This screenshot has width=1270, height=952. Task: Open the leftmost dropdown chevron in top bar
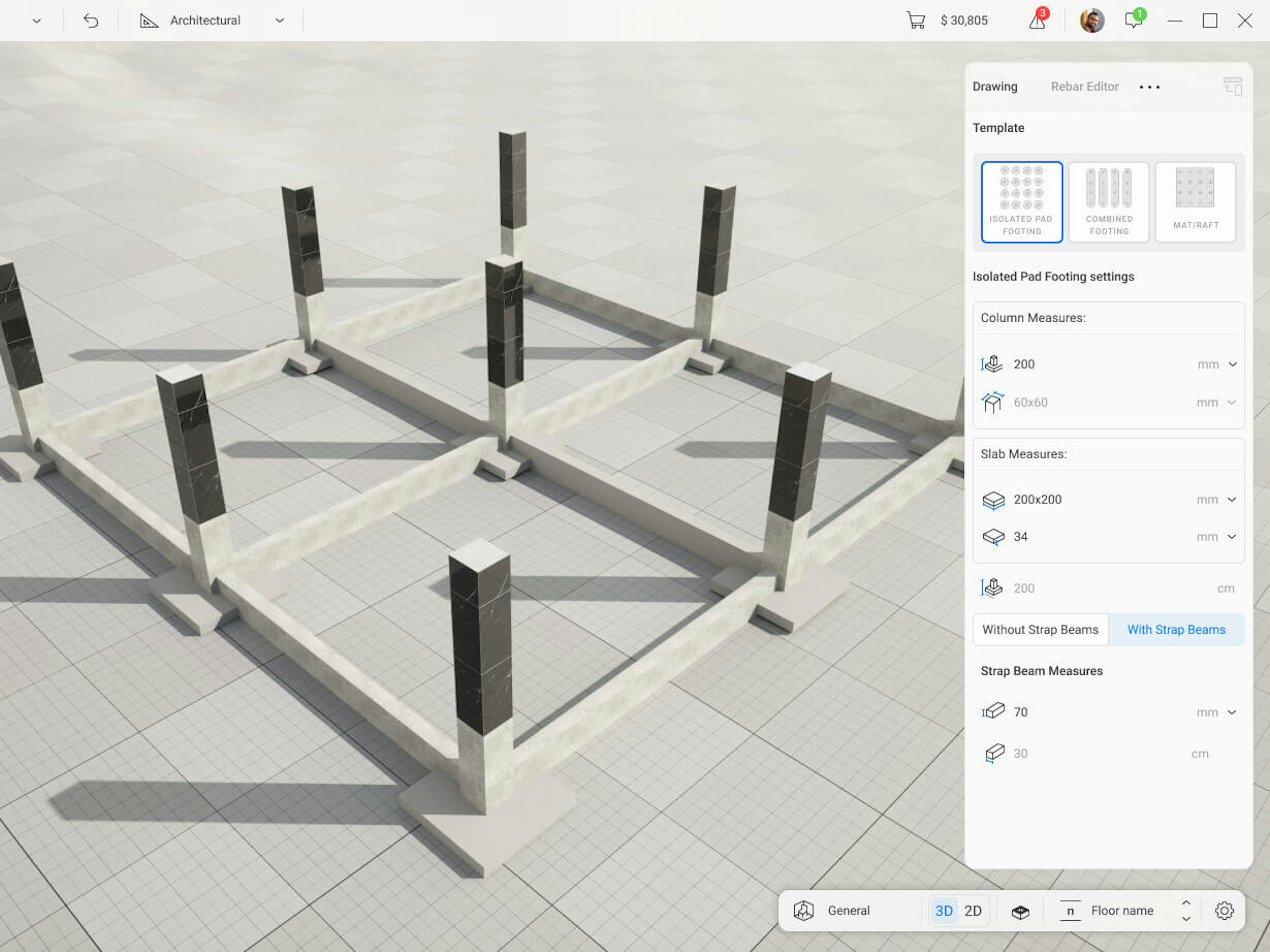[37, 21]
